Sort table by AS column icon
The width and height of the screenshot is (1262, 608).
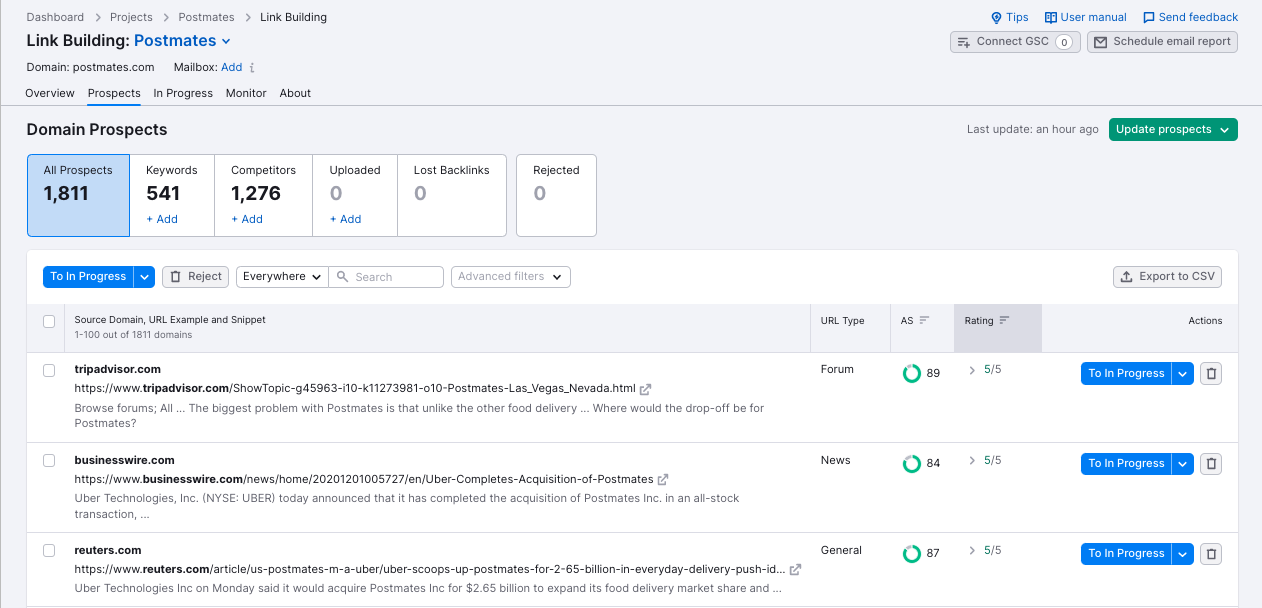pyautogui.click(x=924, y=321)
